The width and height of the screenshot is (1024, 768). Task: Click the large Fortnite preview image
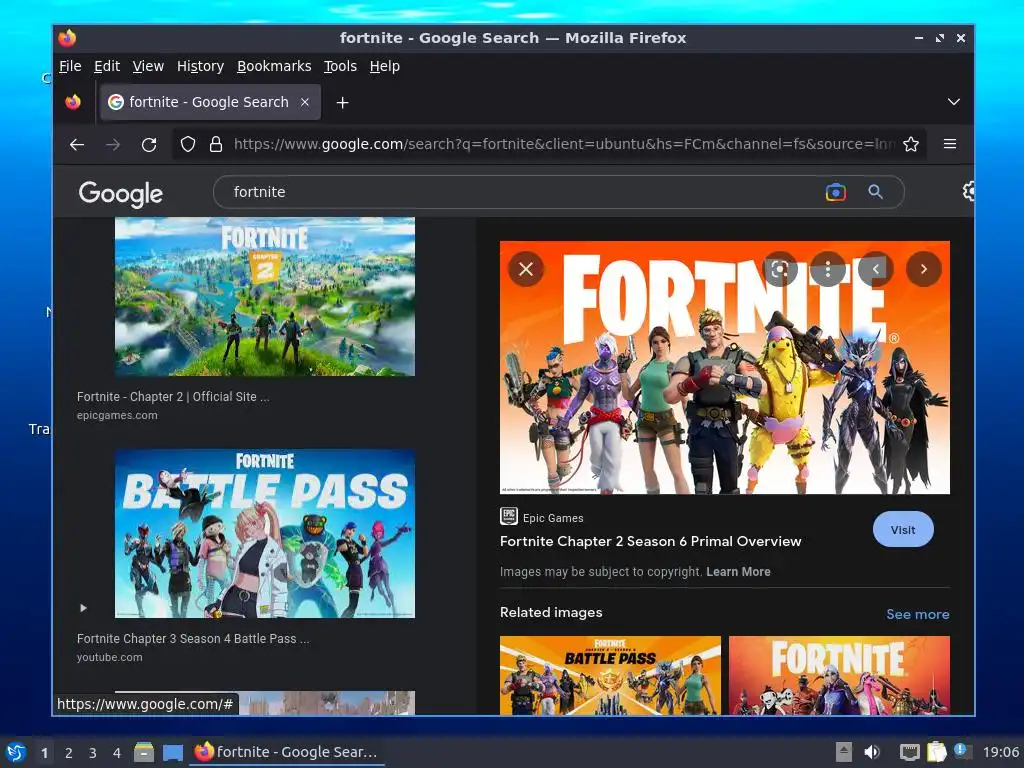tap(724, 368)
